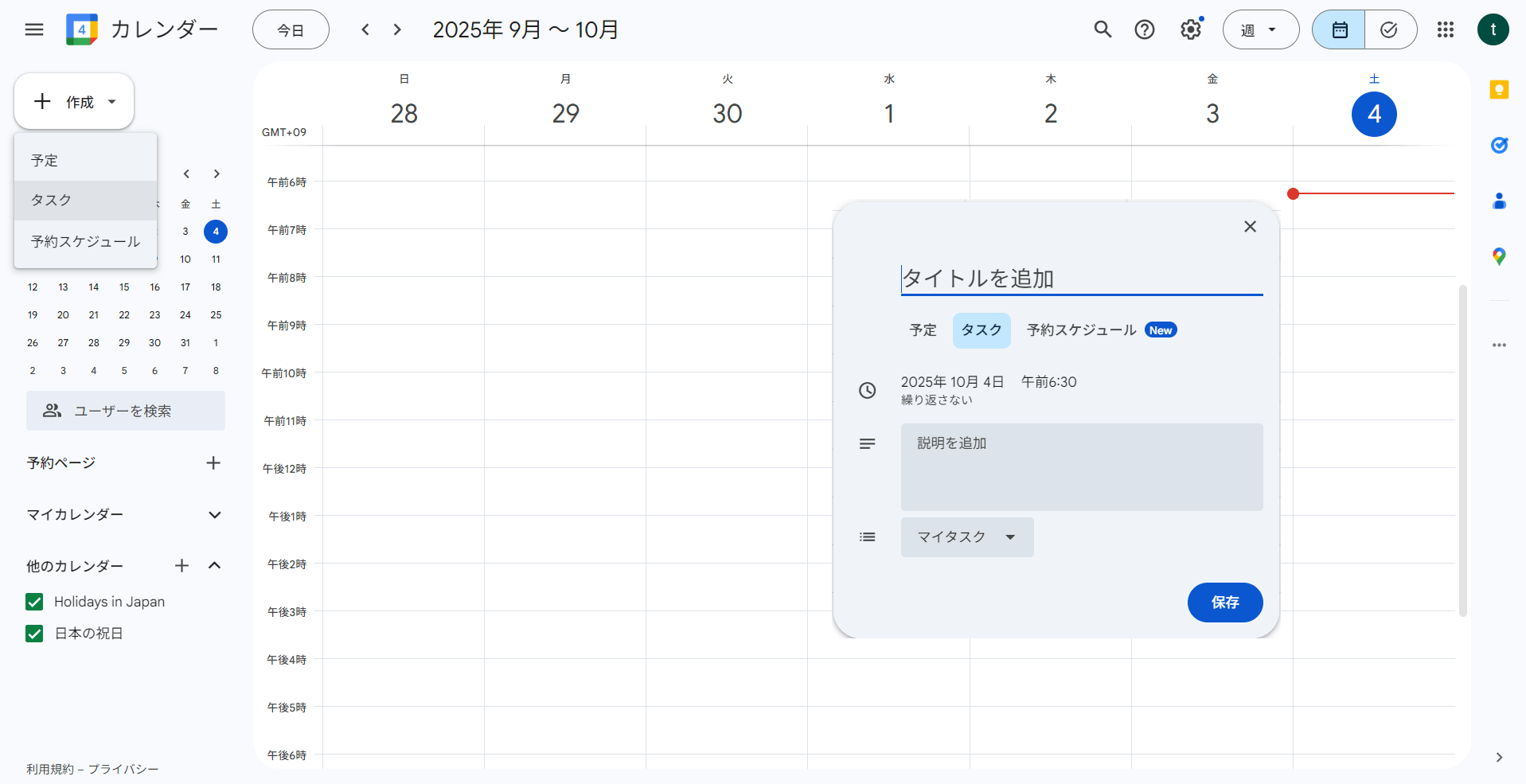Uncheck the 日本の祝日 calendar
Viewport: 1526px width, 784px height.
(x=34, y=634)
